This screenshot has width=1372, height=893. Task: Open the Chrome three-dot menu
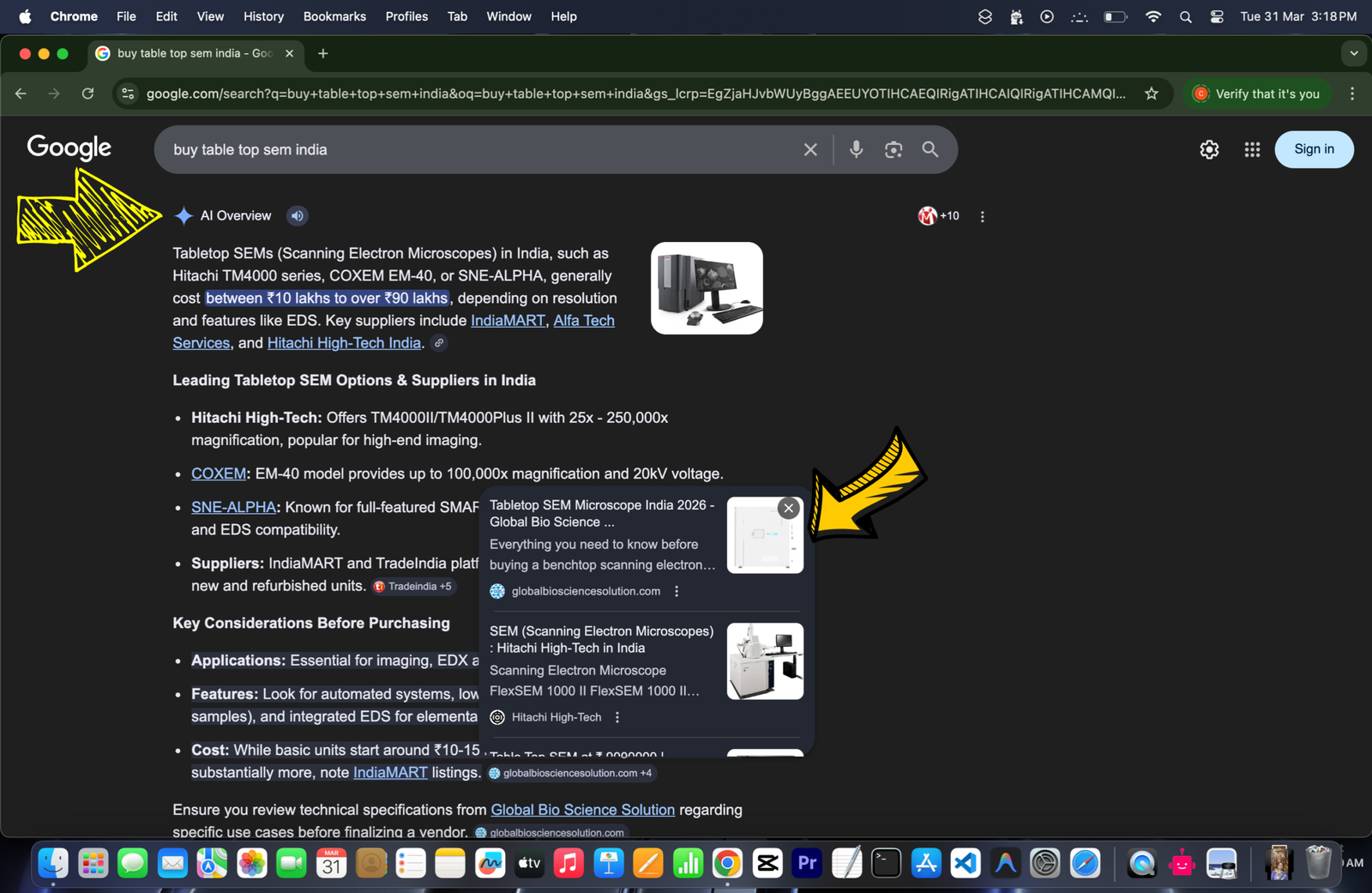click(1352, 94)
